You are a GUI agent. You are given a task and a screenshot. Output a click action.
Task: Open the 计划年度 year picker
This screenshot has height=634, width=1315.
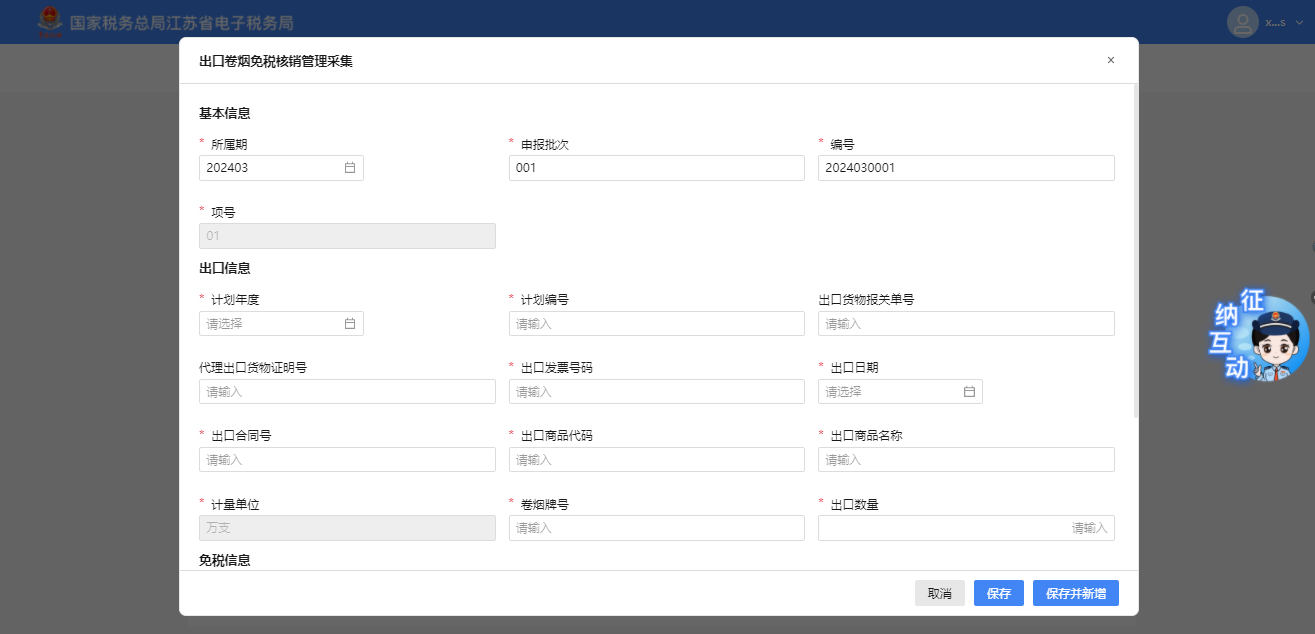272,324
